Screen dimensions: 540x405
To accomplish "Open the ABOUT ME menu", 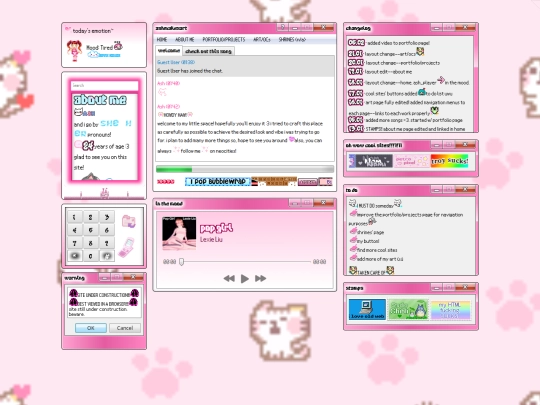I will [x=185, y=40].
